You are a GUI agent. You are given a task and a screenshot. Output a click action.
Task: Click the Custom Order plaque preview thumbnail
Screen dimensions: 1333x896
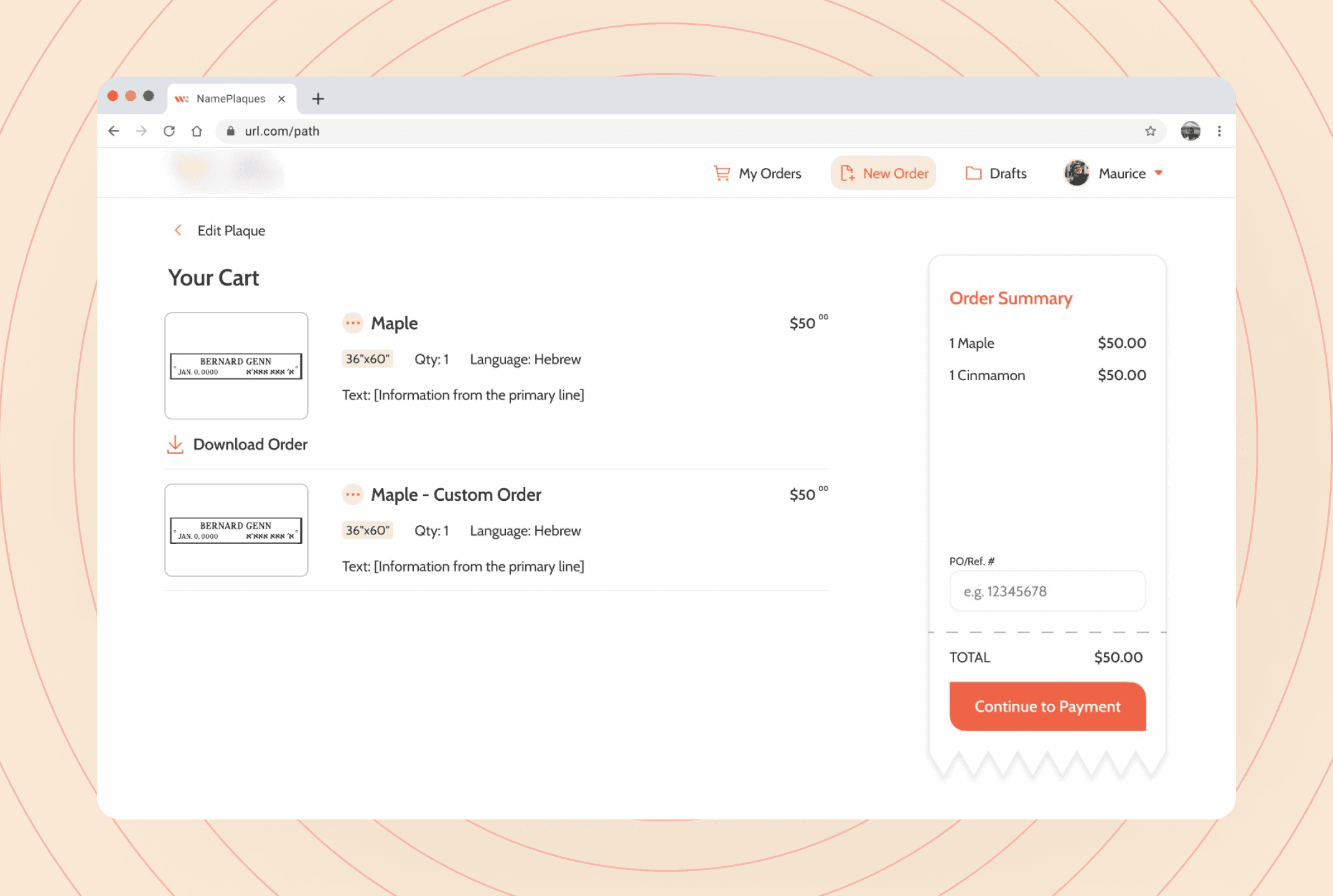tap(236, 530)
